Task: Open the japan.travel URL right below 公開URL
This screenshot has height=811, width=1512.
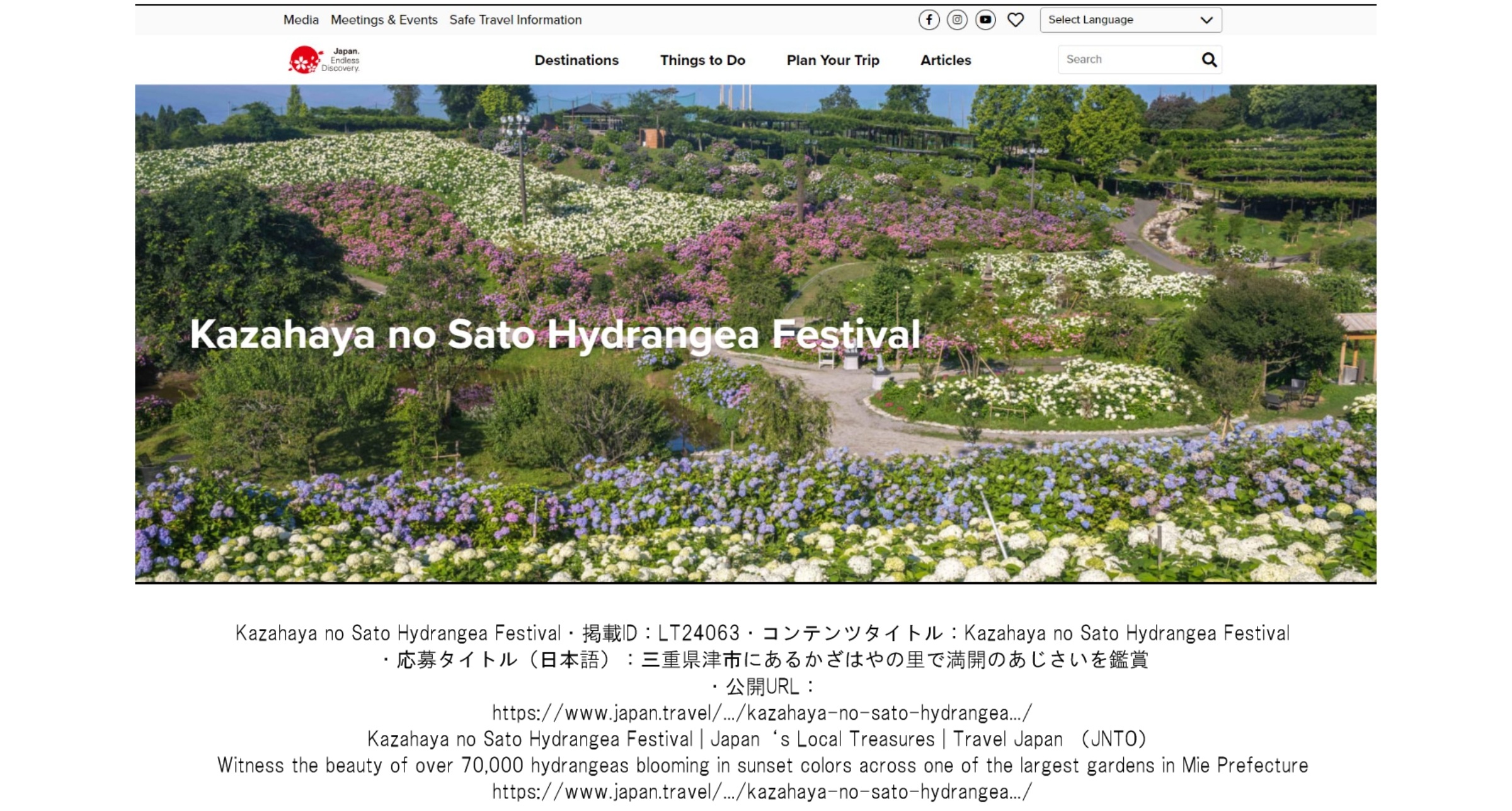Action: [762, 713]
